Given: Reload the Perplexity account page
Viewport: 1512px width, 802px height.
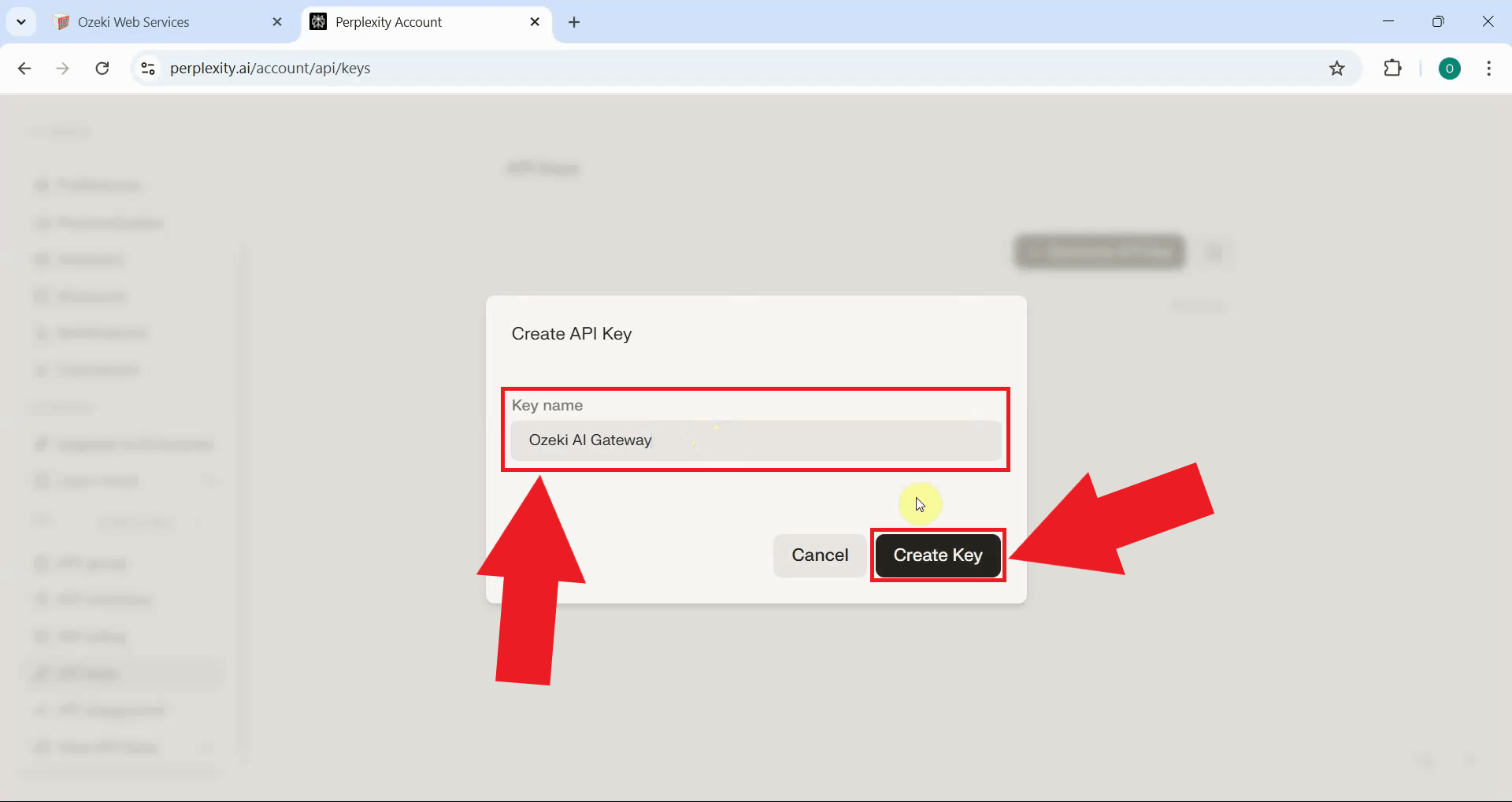Looking at the screenshot, I should pyautogui.click(x=102, y=69).
